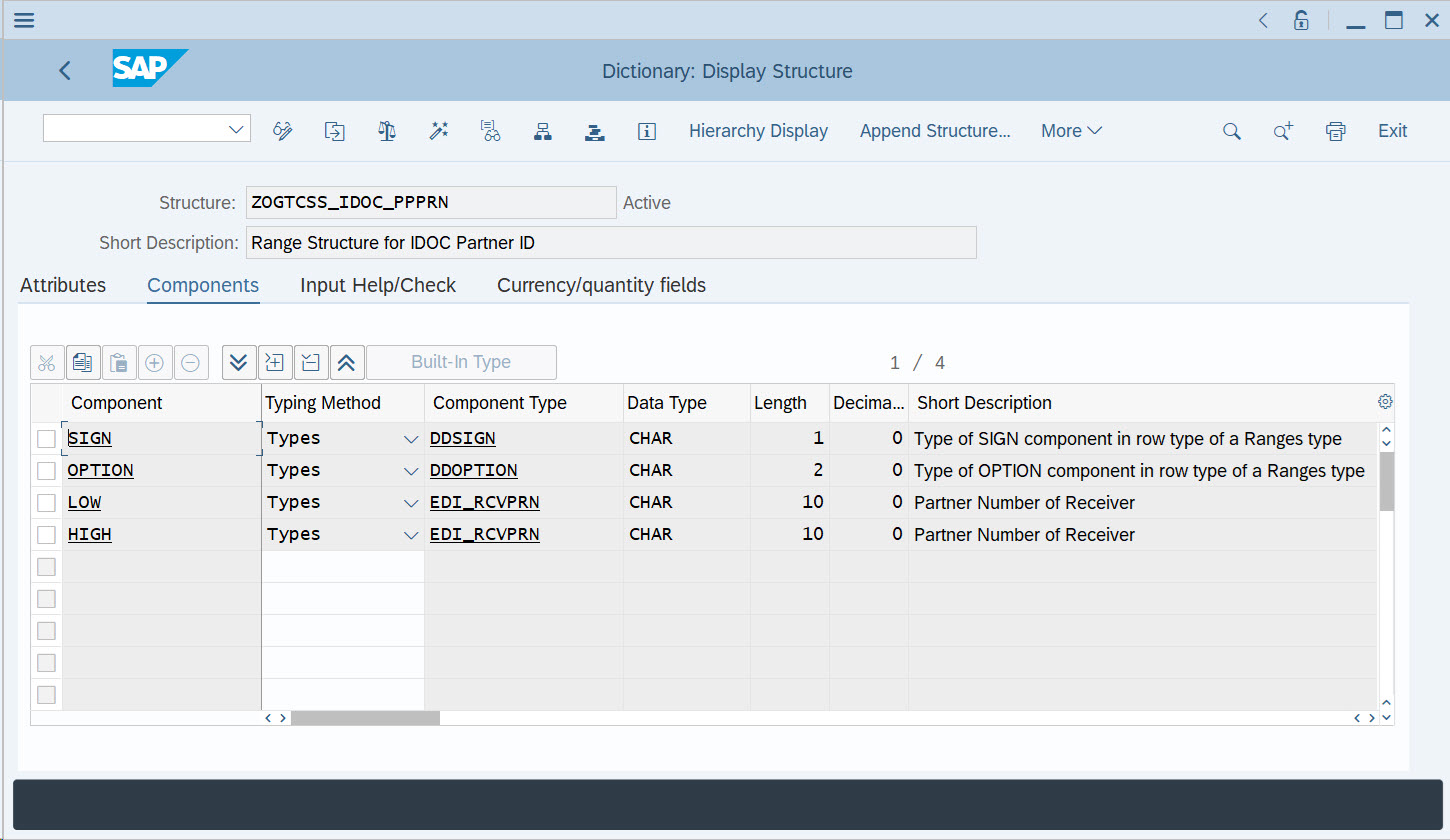
Task: Open the command field dropdown
Action: pyautogui.click(x=237, y=129)
